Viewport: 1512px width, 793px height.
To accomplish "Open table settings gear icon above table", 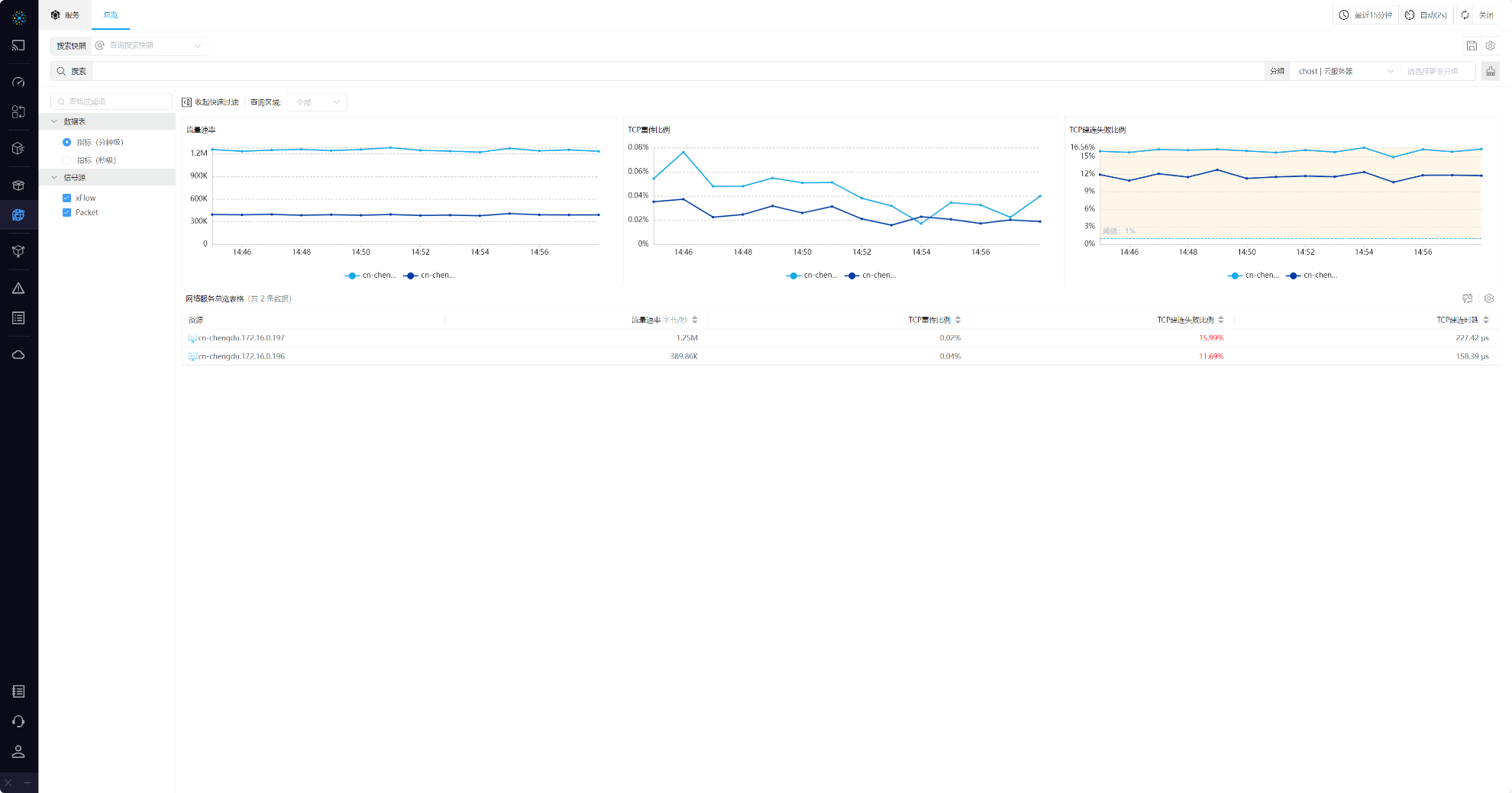I will click(1488, 298).
